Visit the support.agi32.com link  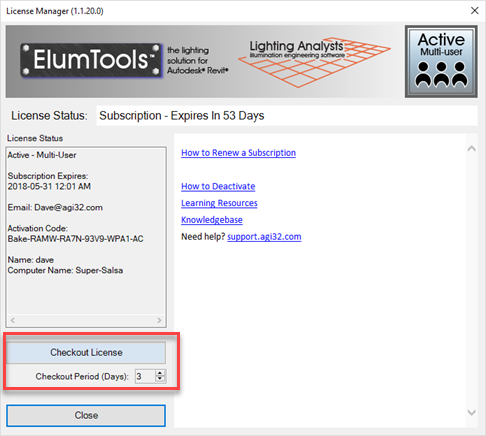264,237
